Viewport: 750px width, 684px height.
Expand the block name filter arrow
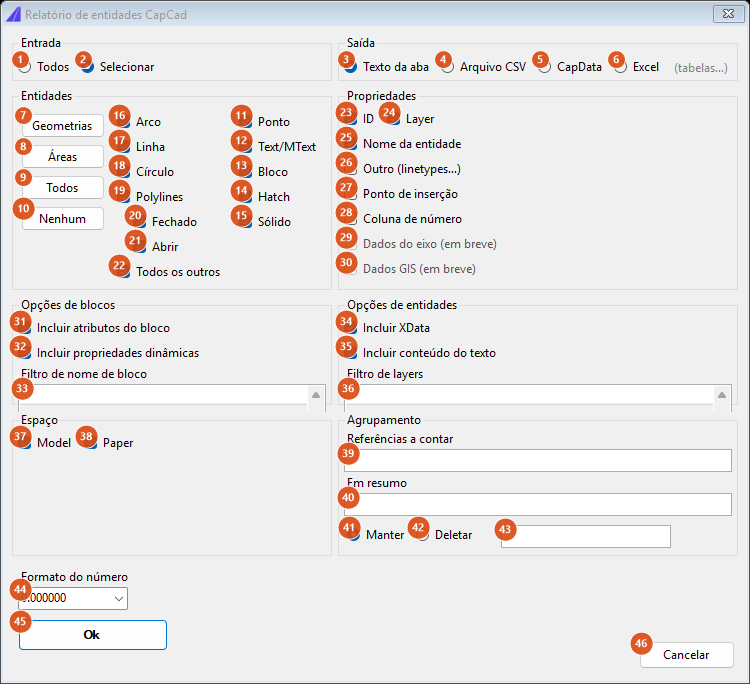point(316,396)
